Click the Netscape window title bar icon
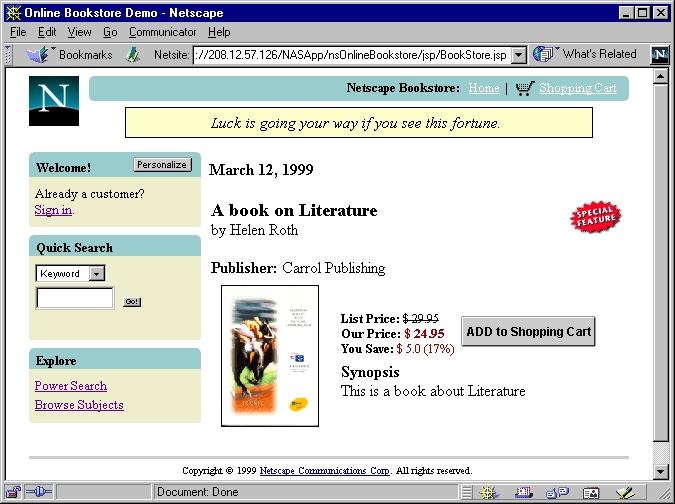 pyautogui.click(x=13, y=12)
